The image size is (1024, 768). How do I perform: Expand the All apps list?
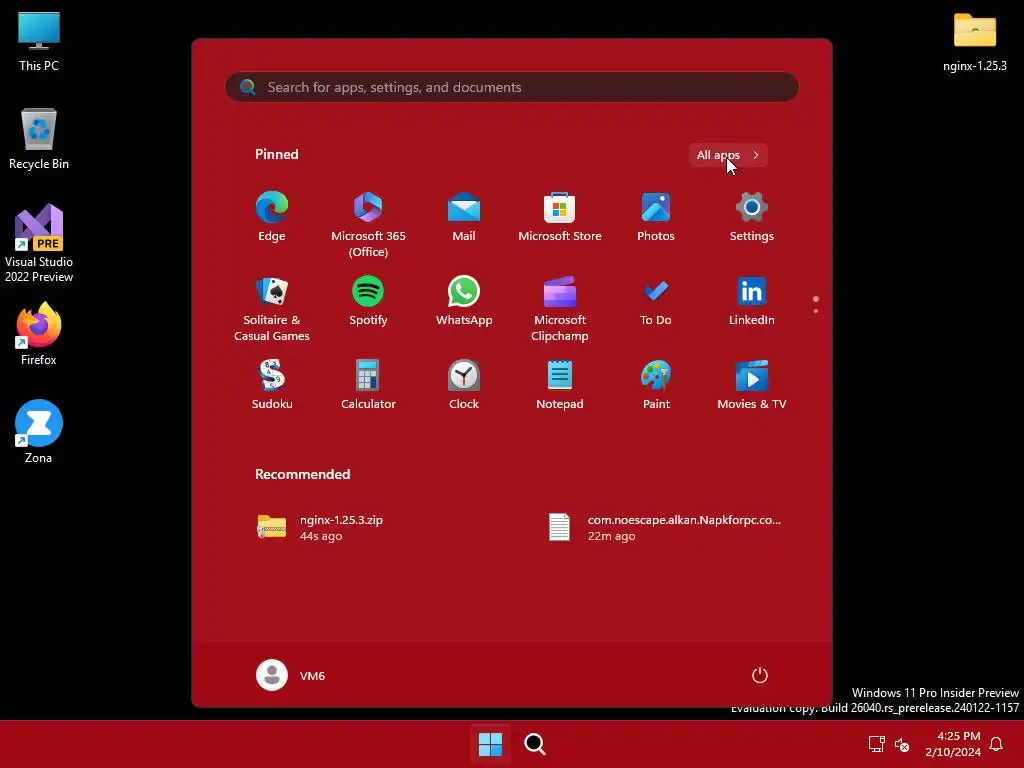click(728, 155)
